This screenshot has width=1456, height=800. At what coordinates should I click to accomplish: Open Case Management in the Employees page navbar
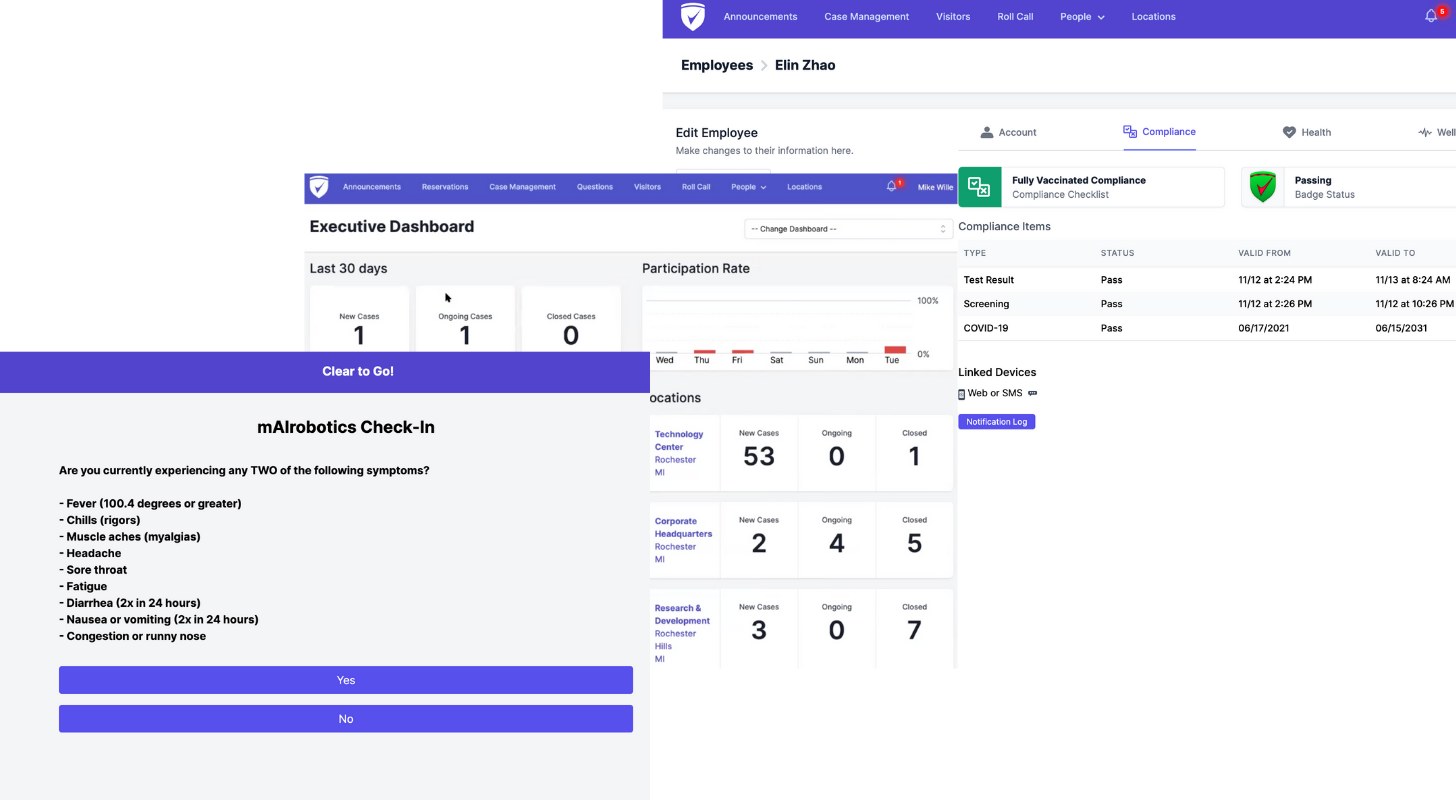click(x=867, y=17)
